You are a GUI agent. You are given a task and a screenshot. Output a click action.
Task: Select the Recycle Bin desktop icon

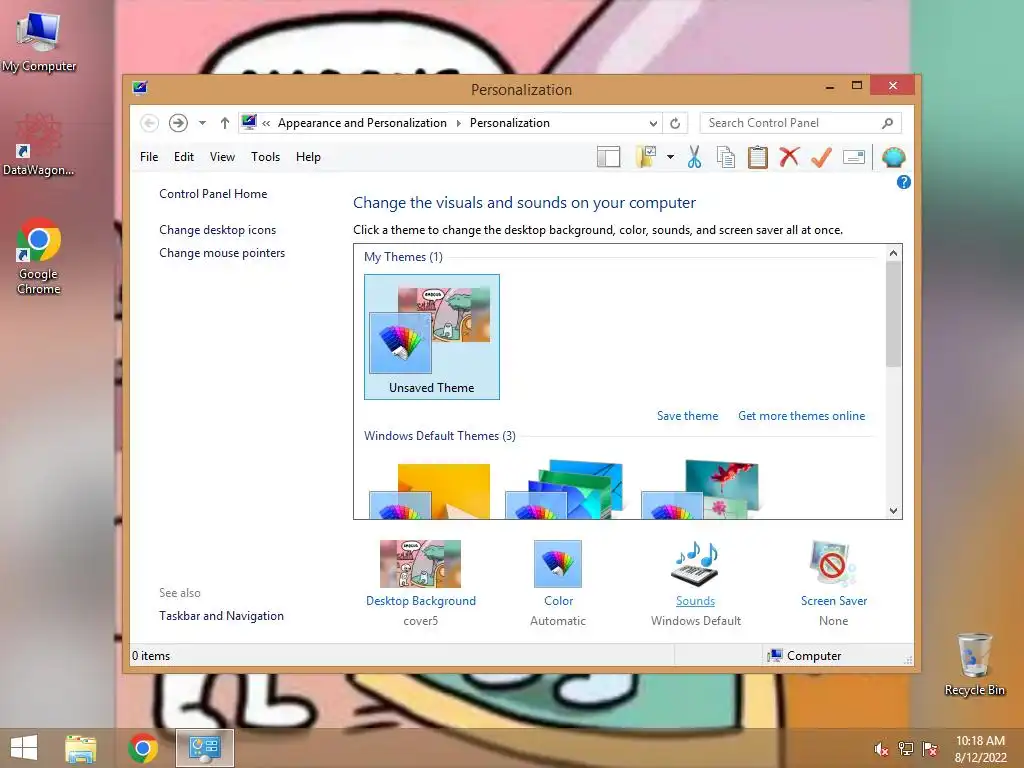[x=974, y=664]
